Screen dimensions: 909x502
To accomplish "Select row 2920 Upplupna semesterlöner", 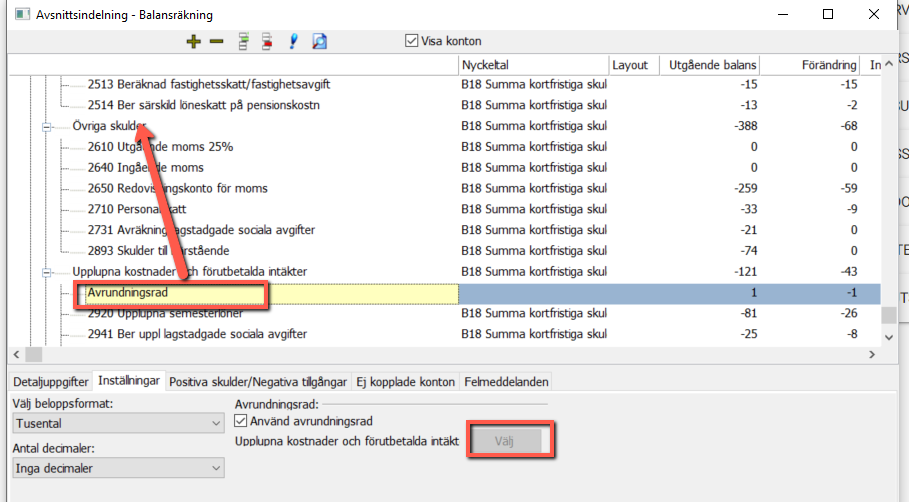I will click(x=165, y=314).
